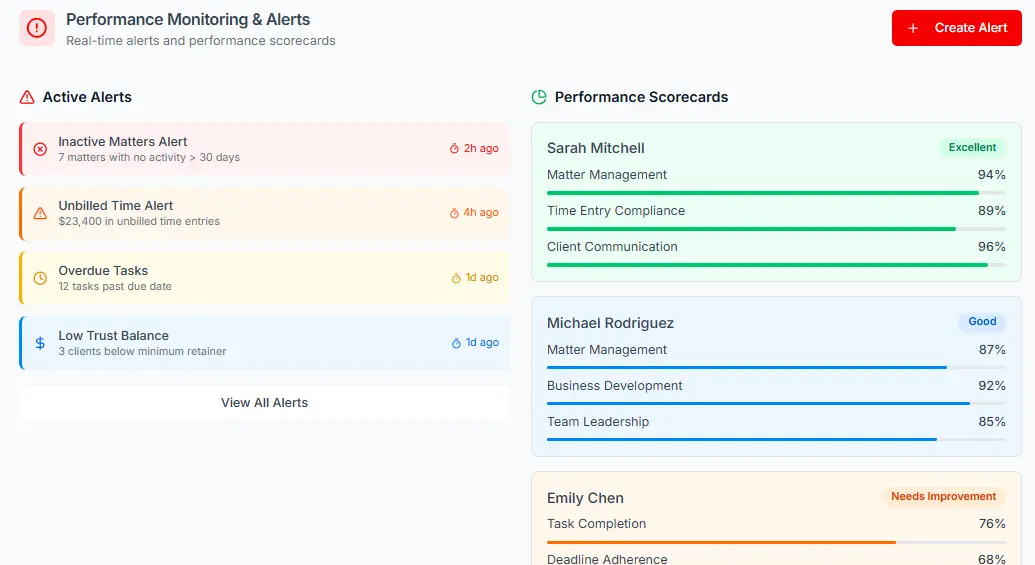This screenshot has height=565, width=1035.
Task: Click the orange triangle icon on Unbilled Time Alert
Action: 40,213
